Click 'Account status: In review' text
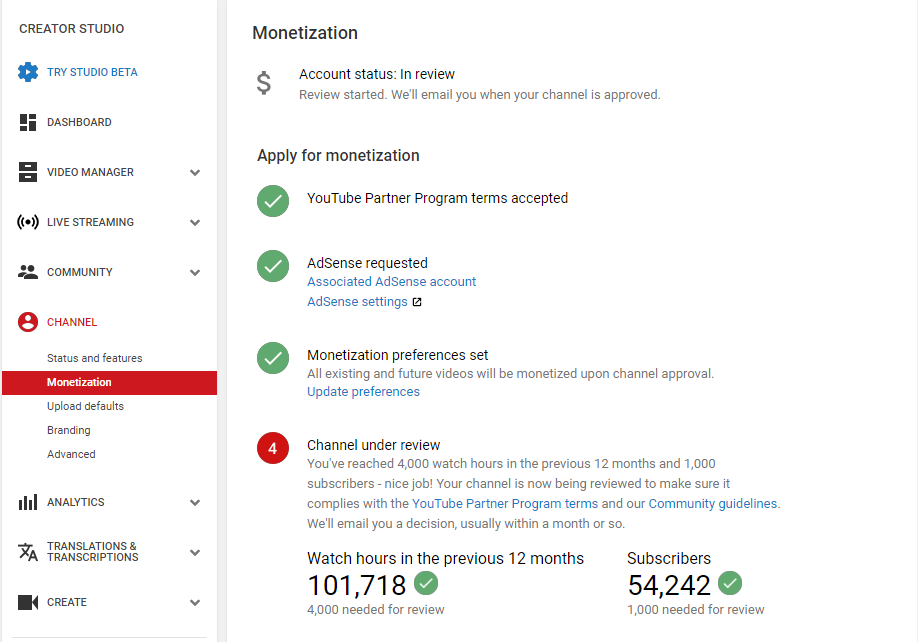The width and height of the screenshot is (918, 642). [x=377, y=74]
